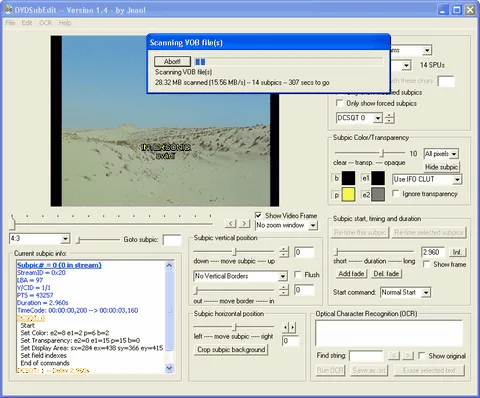Click the "Duration = 2.960s" line

(x=43, y=303)
